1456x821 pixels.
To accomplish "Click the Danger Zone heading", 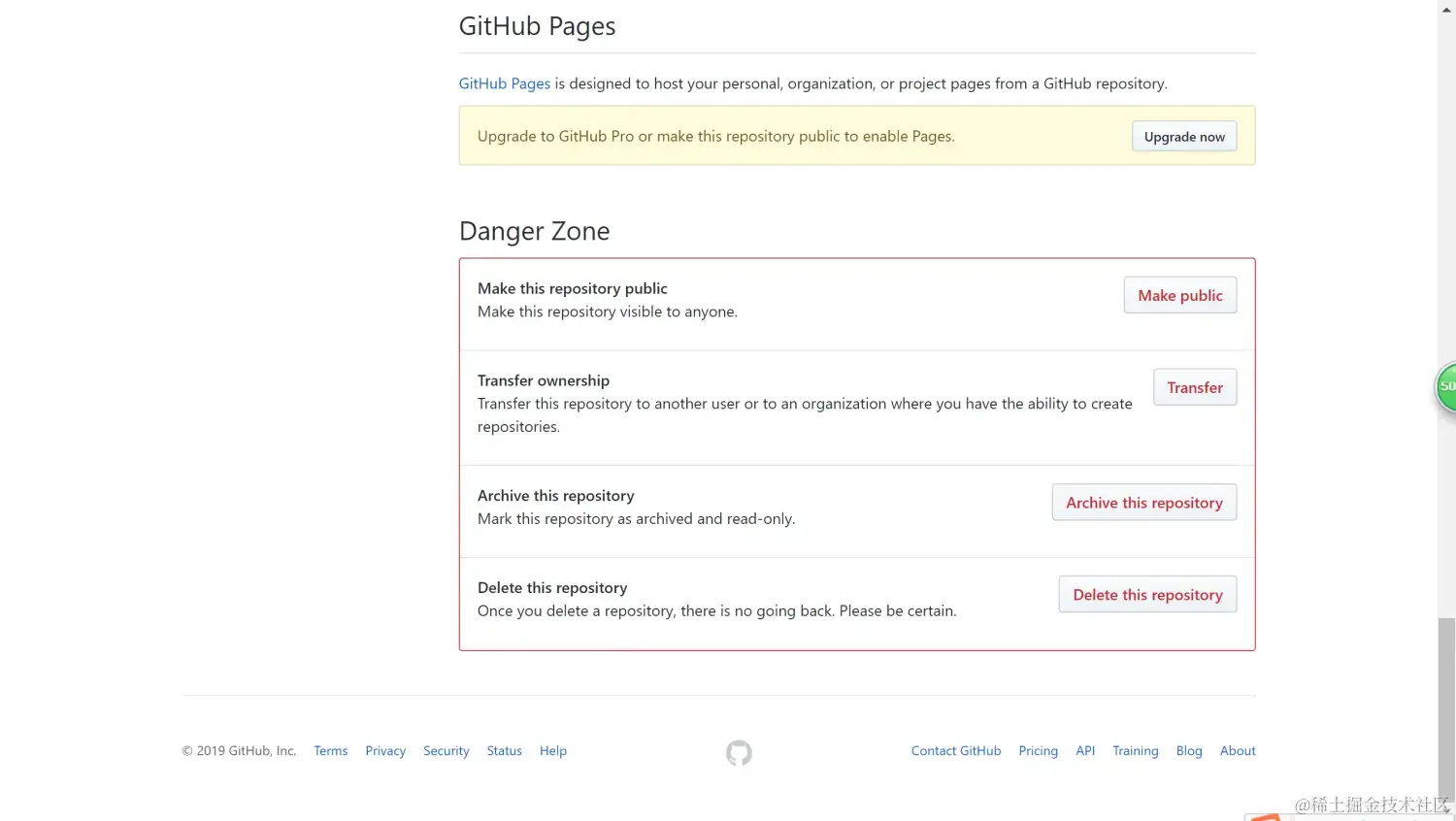I will (534, 231).
